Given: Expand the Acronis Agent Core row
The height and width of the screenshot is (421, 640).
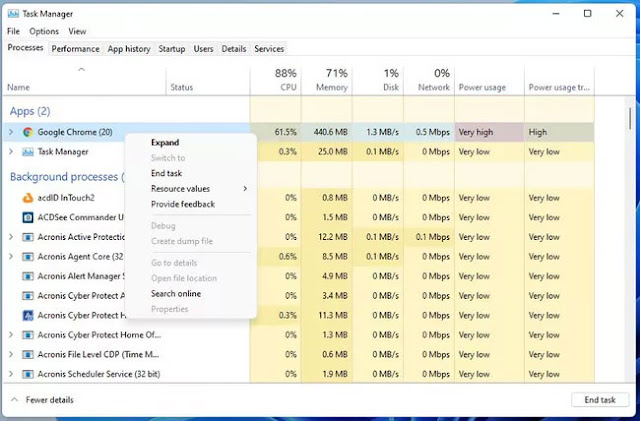Looking at the screenshot, I should 11,256.
